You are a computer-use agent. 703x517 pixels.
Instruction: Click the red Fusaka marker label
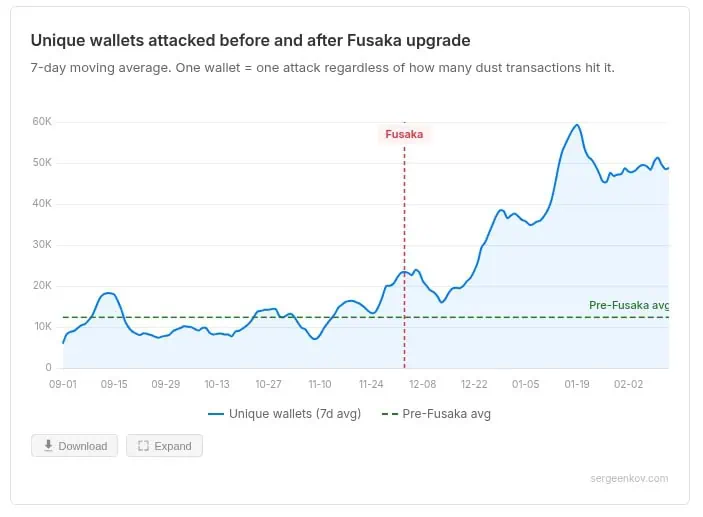(x=404, y=134)
